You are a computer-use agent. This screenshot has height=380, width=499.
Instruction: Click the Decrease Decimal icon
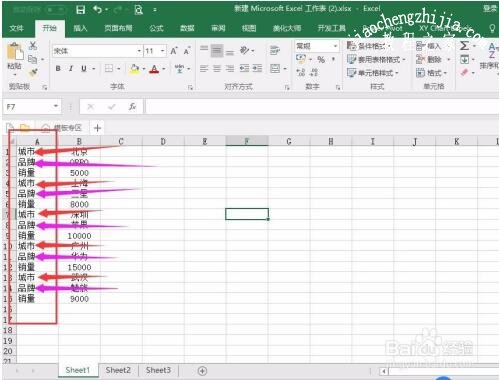click(x=314, y=72)
